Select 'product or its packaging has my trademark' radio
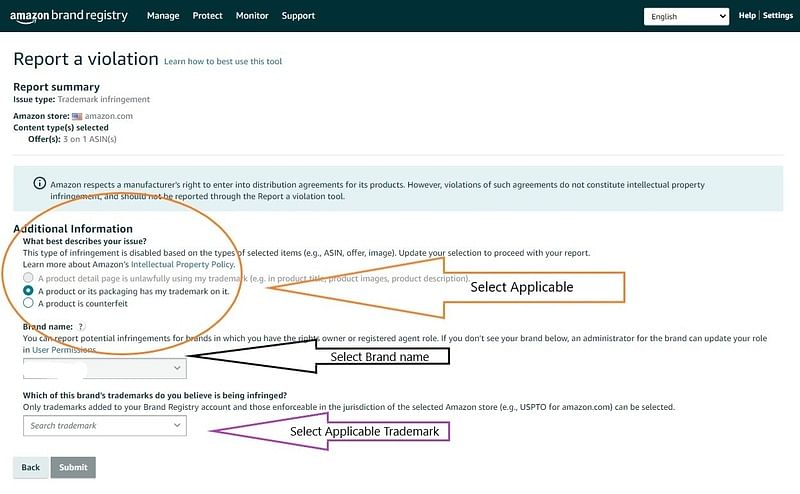This screenshot has width=800, height=494. [28, 290]
